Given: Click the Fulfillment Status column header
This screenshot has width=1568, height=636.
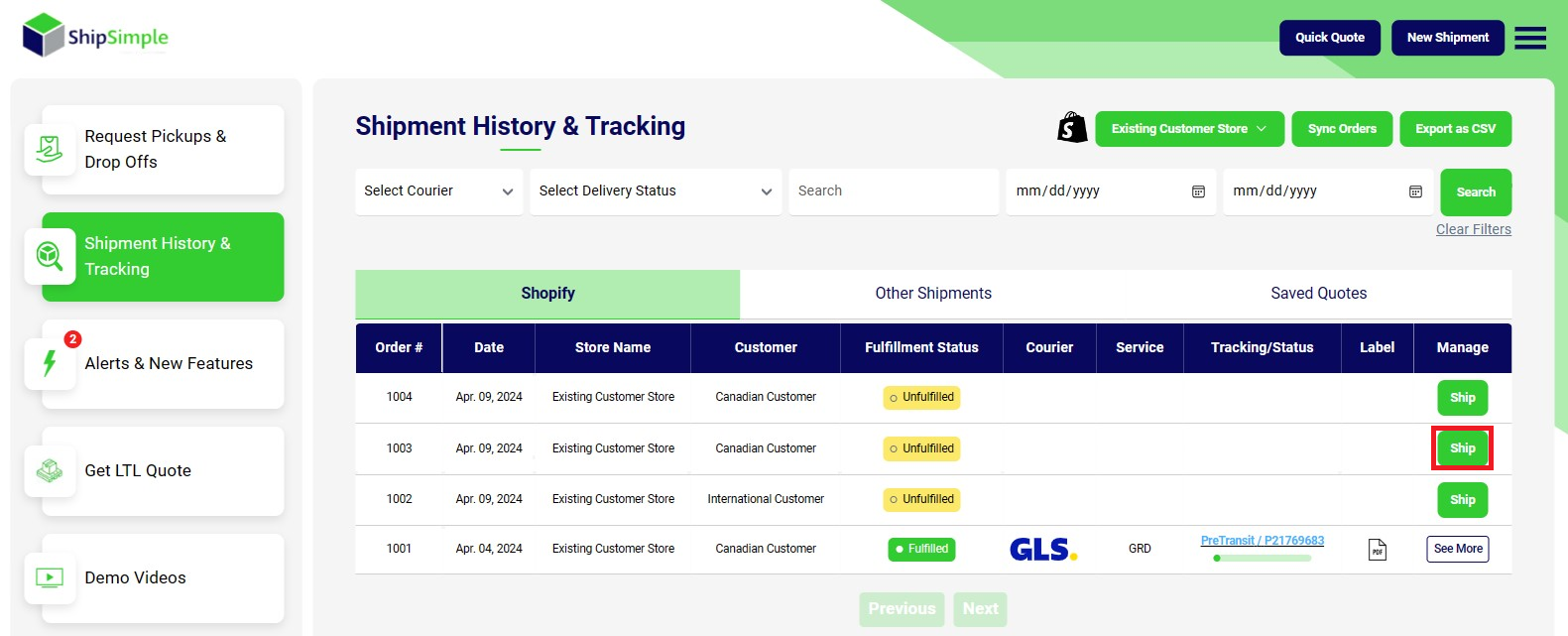Looking at the screenshot, I should point(921,347).
